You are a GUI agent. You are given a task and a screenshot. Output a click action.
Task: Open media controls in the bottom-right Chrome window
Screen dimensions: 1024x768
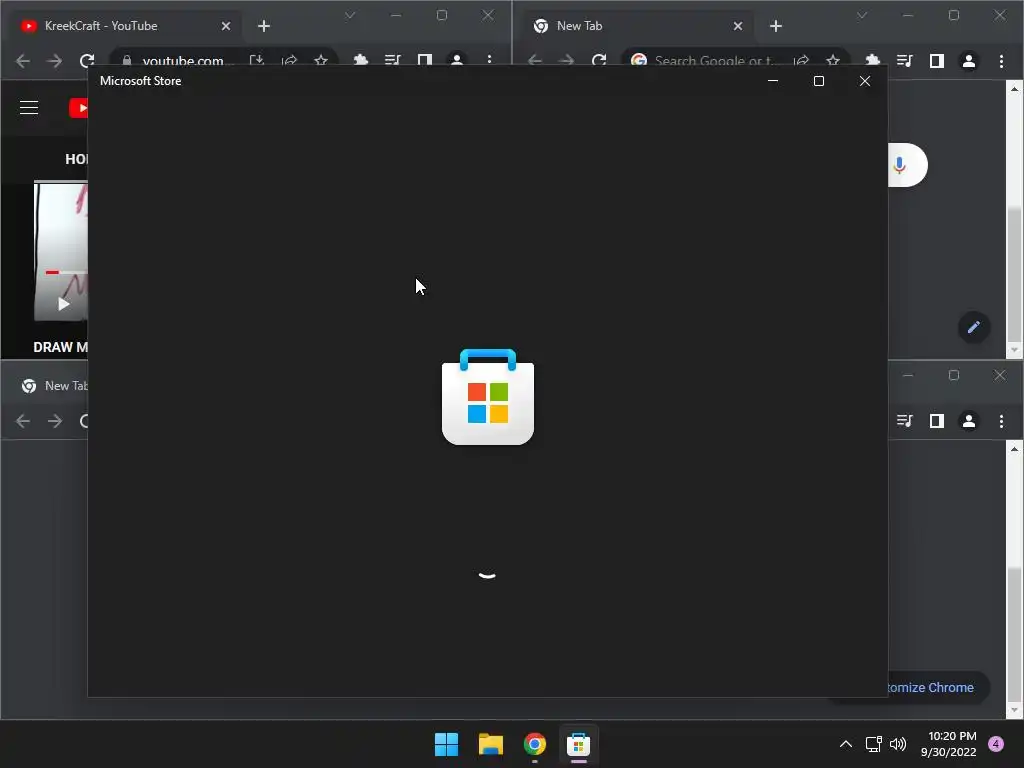pyautogui.click(x=904, y=421)
